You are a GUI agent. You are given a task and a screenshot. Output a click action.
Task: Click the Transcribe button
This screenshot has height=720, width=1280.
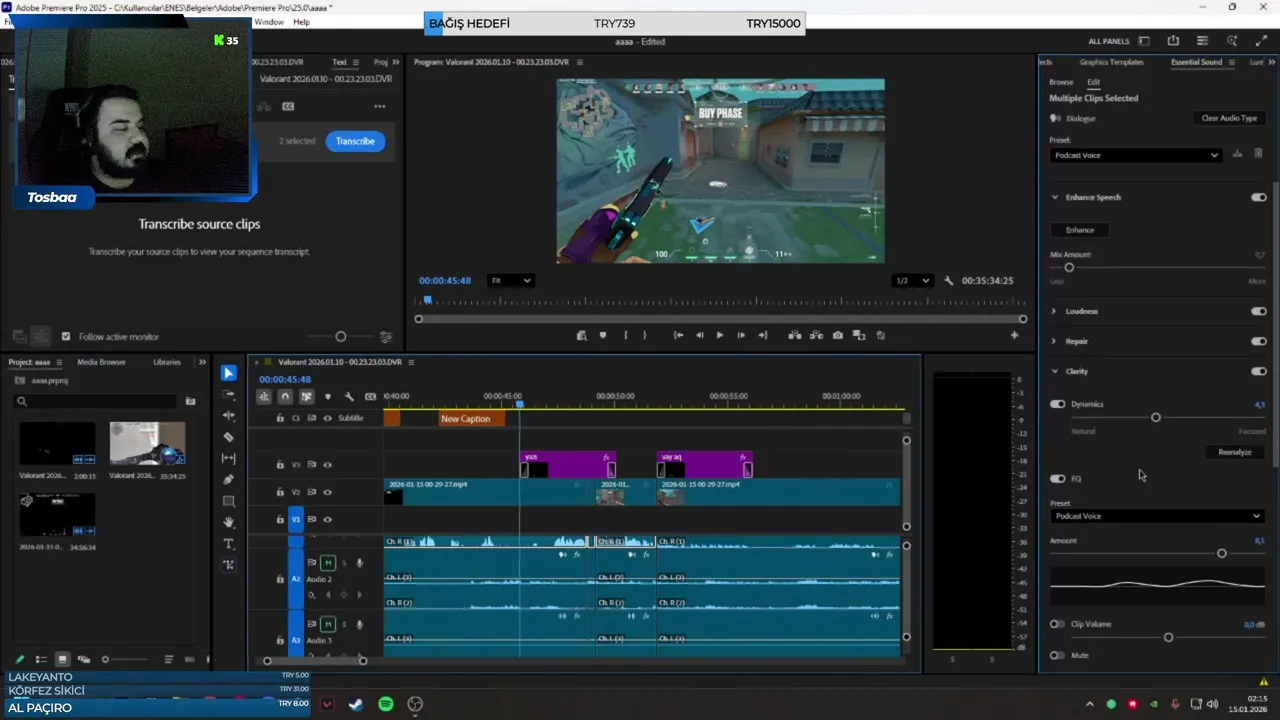click(355, 141)
